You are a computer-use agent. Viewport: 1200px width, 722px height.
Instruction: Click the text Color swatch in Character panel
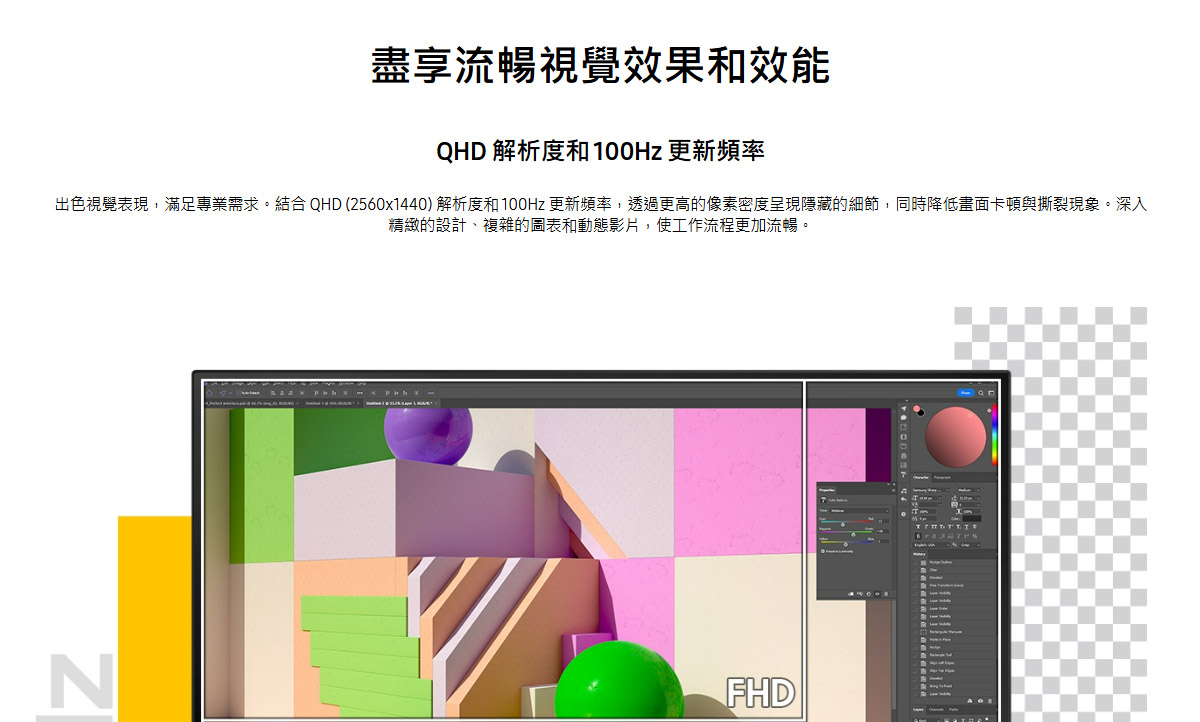[972, 518]
